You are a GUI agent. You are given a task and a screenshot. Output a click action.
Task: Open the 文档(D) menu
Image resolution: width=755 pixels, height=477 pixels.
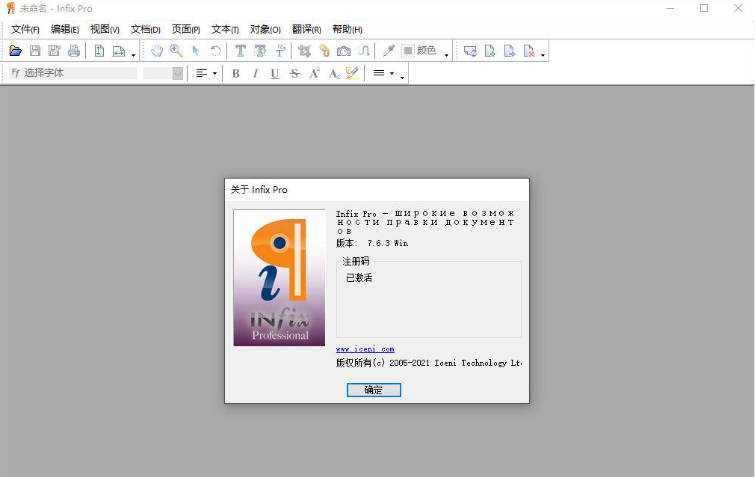145,29
